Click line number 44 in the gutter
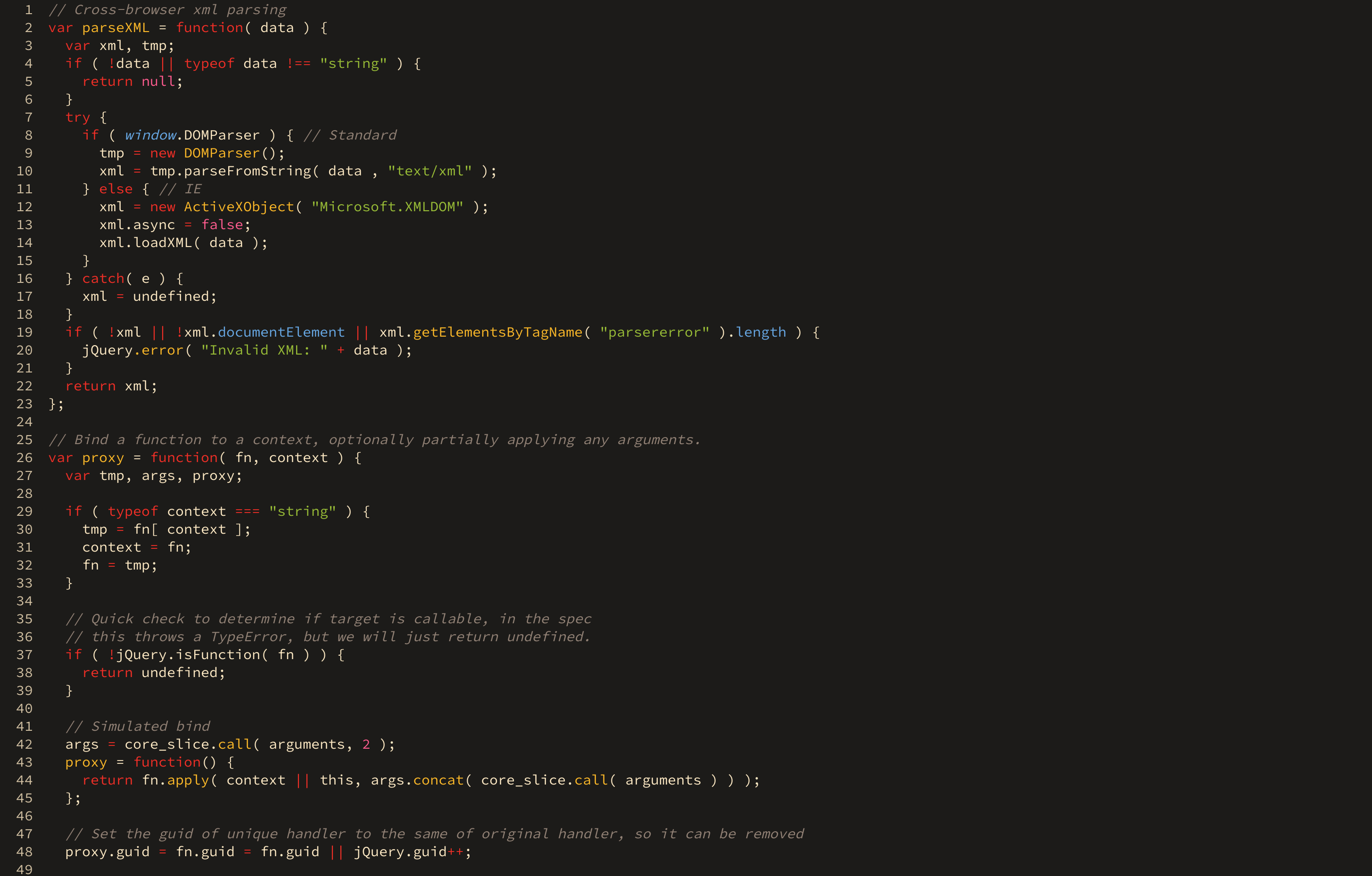The image size is (1372, 876). pyautogui.click(x=24, y=780)
